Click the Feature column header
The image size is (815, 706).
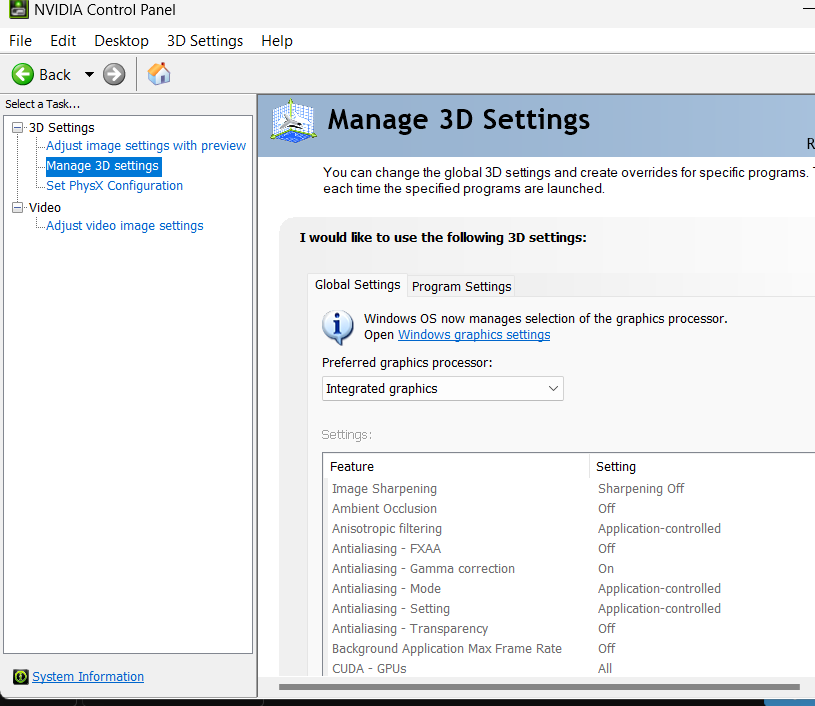(456, 466)
